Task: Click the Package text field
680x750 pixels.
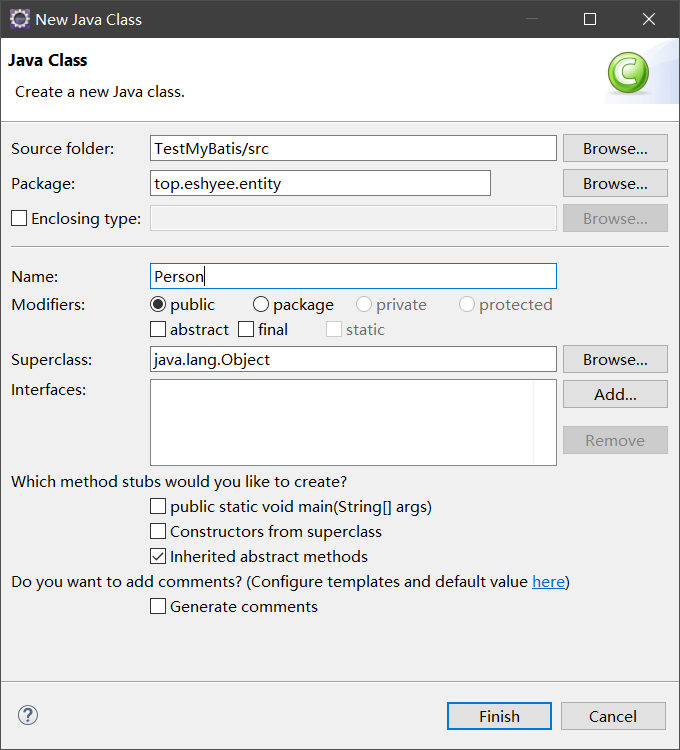Action: [x=320, y=183]
